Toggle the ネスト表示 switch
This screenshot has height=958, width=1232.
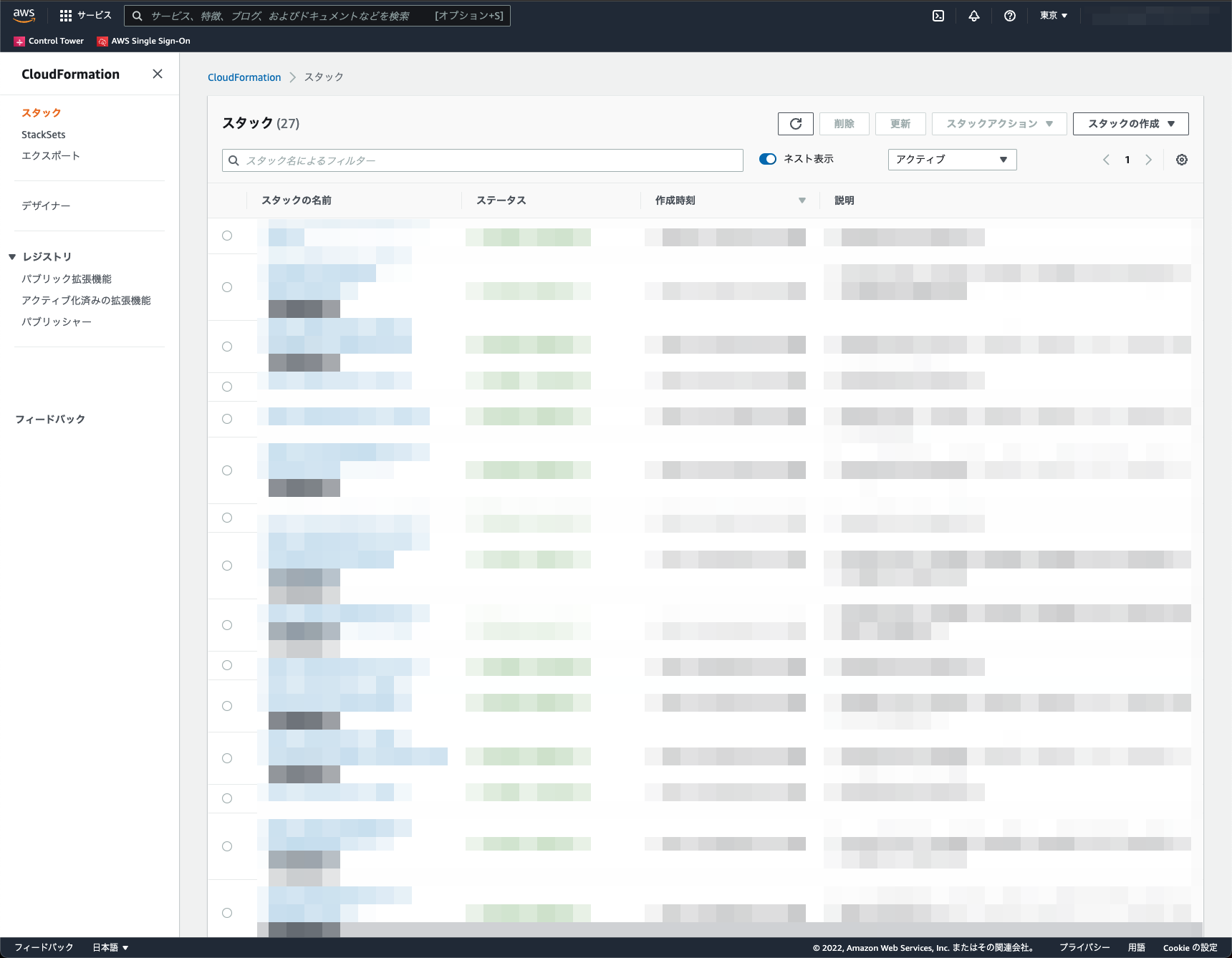click(x=768, y=159)
